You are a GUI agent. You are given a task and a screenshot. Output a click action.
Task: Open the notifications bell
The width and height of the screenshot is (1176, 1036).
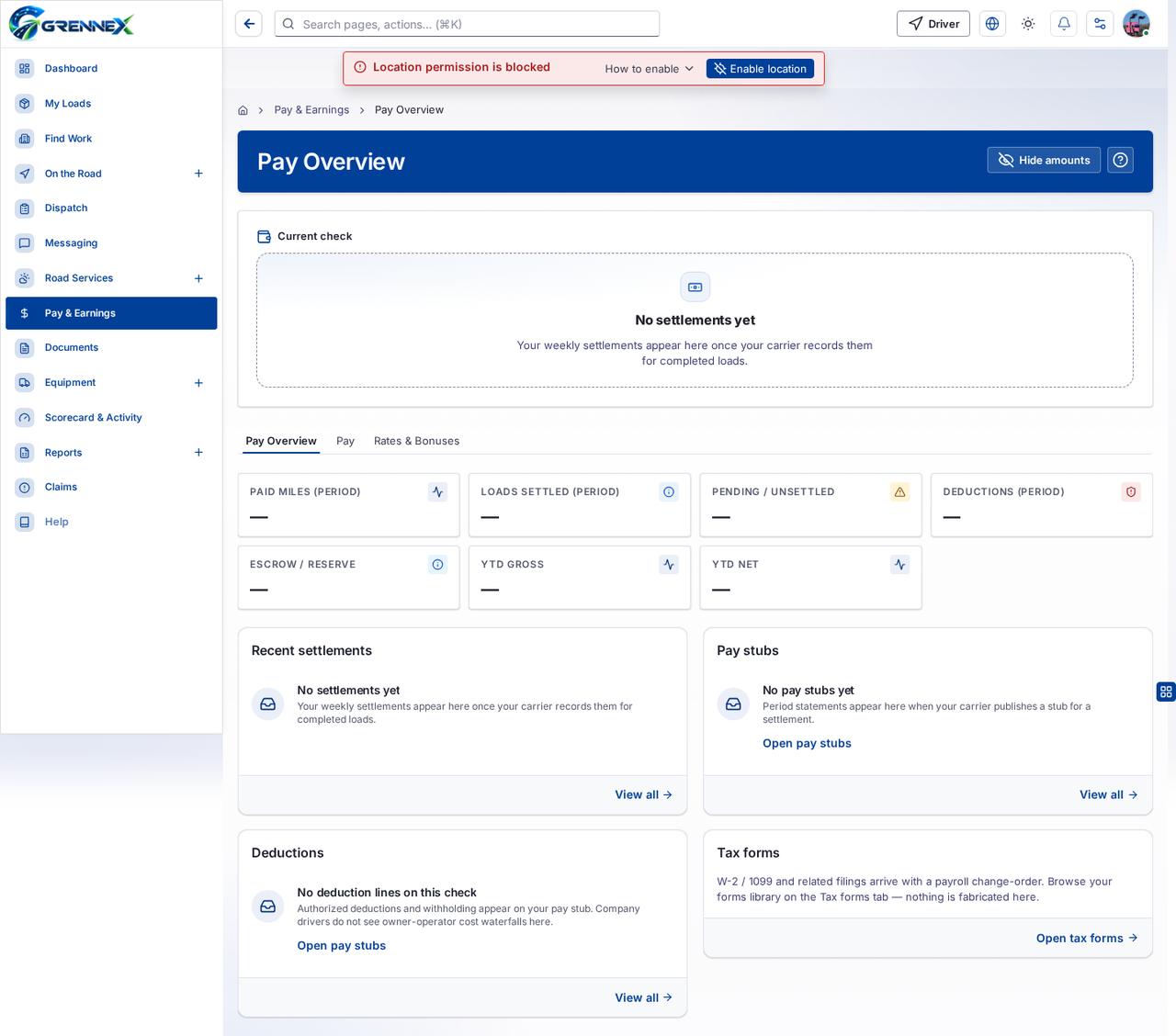click(x=1064, y=24)
